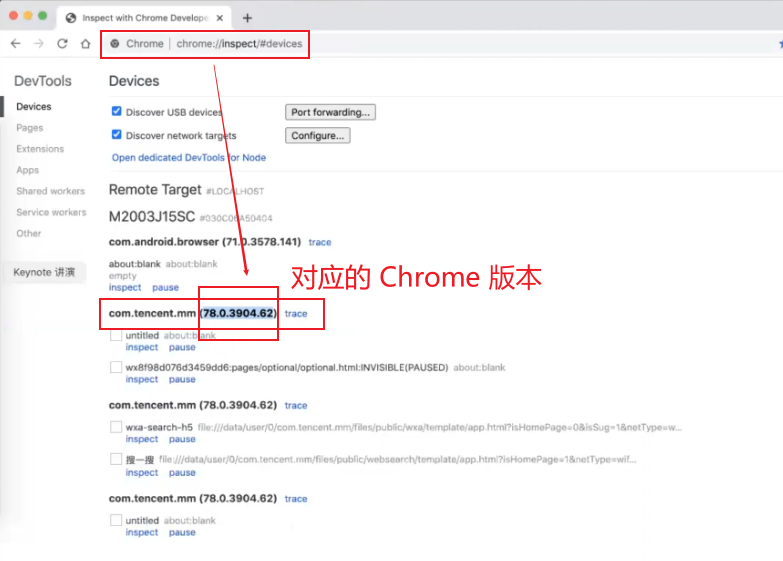Go forward with the browser forward arrow

(x=39, y=43)
